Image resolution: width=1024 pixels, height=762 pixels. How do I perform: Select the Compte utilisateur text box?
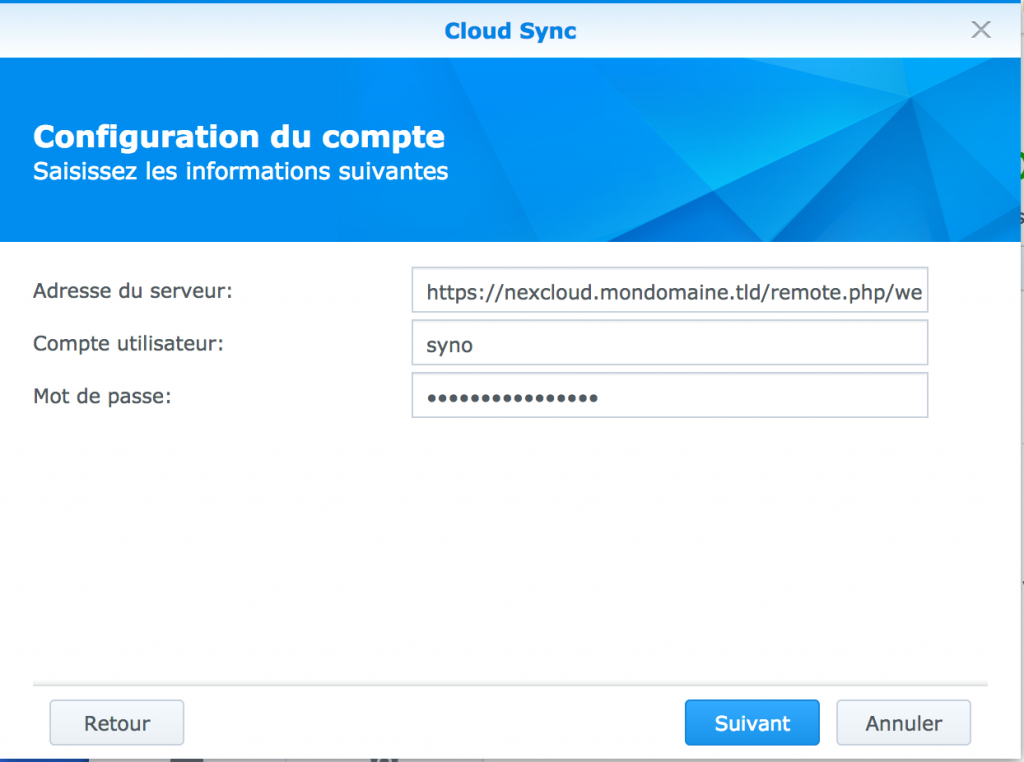[670, 342]
